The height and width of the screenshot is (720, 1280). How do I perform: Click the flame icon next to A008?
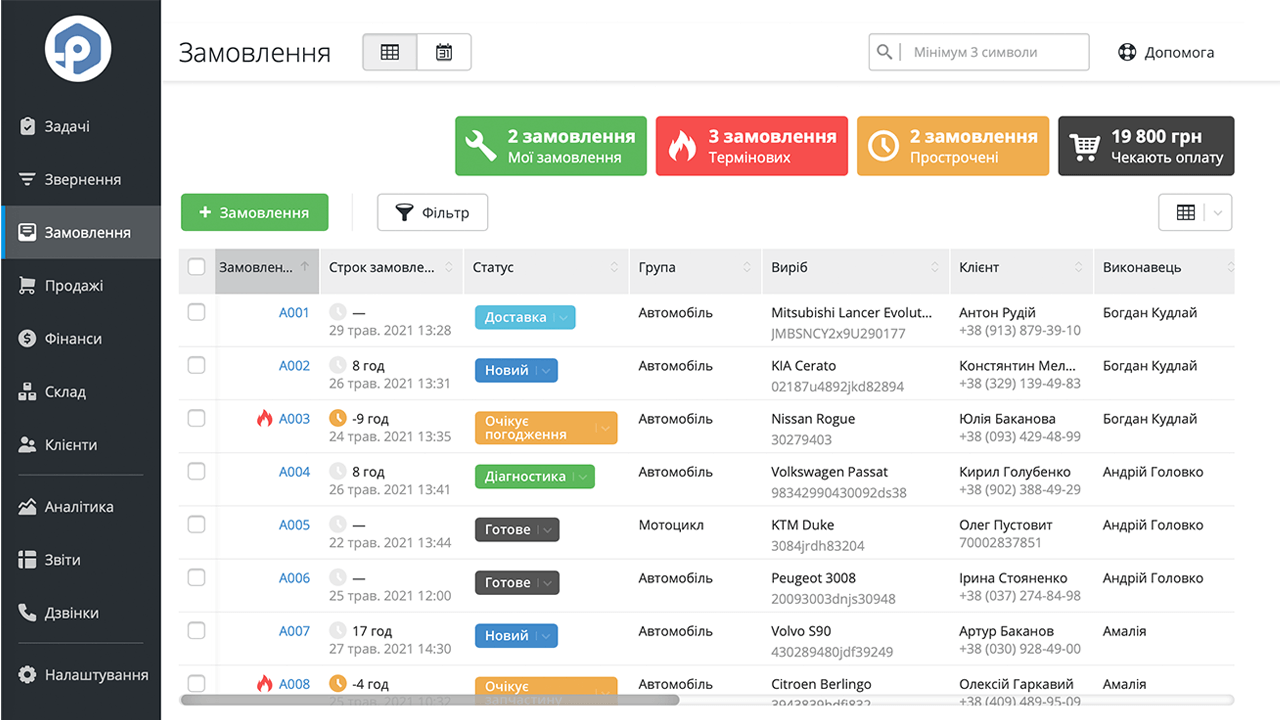pyautogui.click(x=264, y=684)
